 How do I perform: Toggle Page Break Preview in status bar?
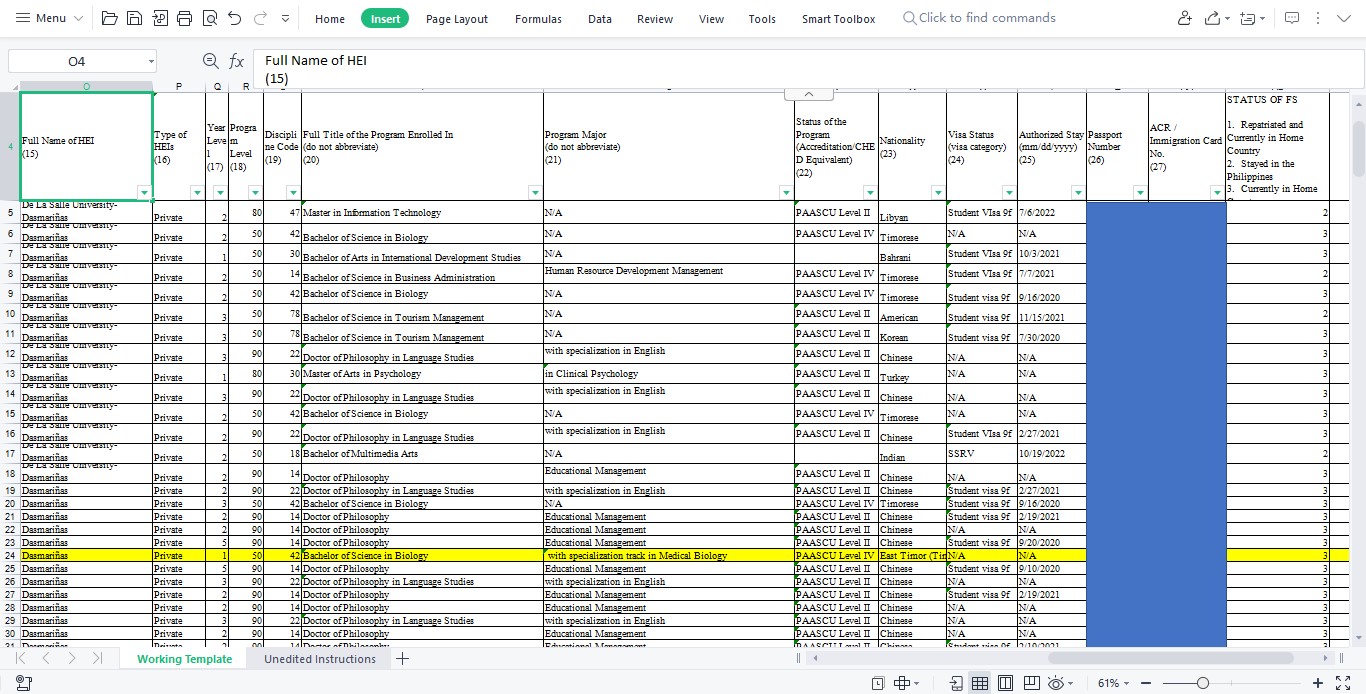[1030, 683]
